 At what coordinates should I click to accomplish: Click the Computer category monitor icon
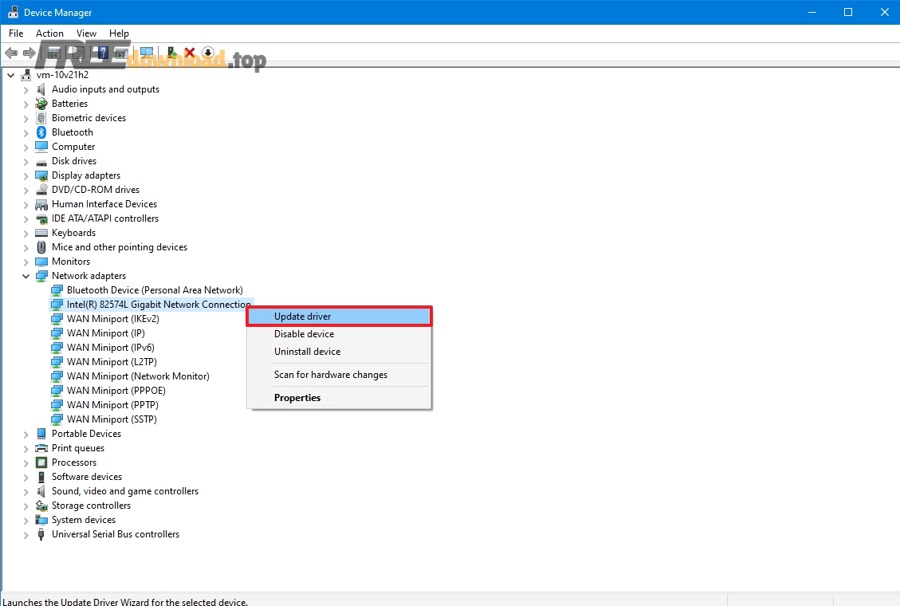point(41,146)
